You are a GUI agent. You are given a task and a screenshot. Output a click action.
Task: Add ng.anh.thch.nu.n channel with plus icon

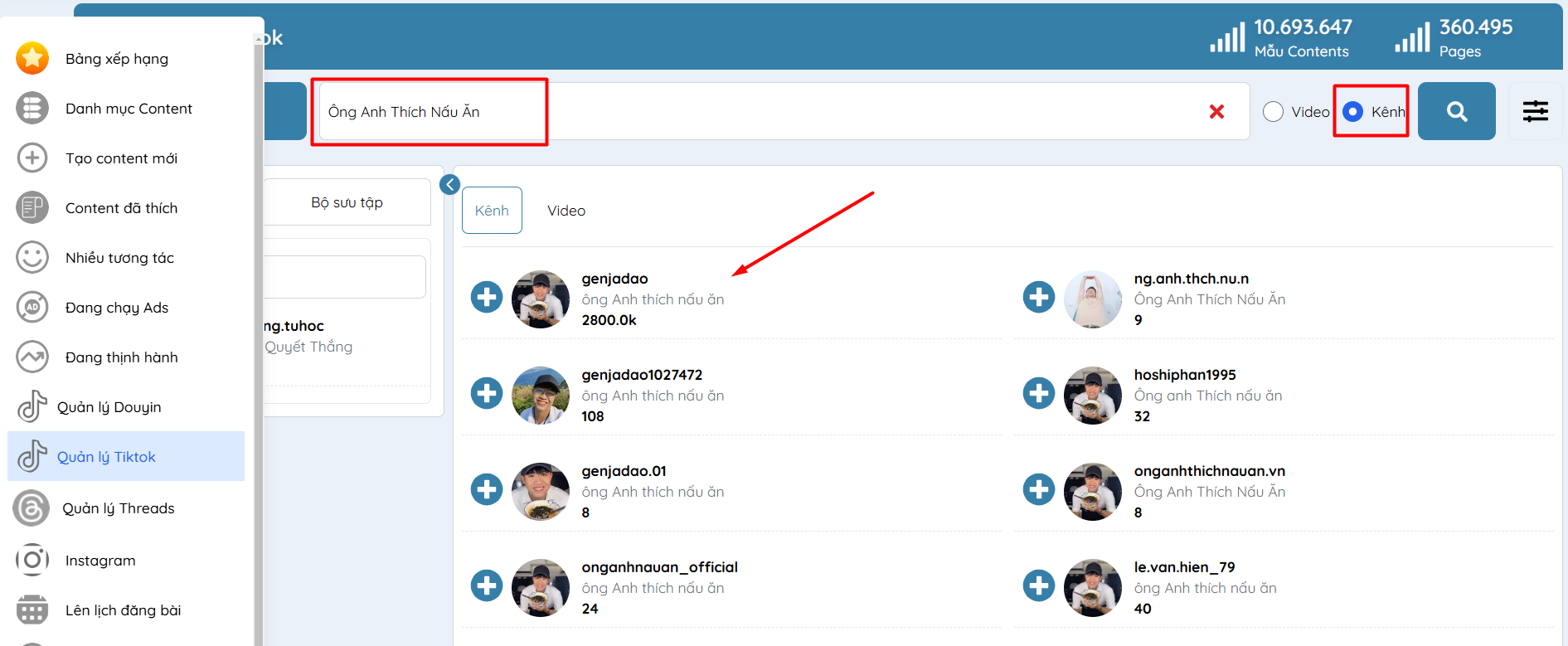click(1038, 297)
